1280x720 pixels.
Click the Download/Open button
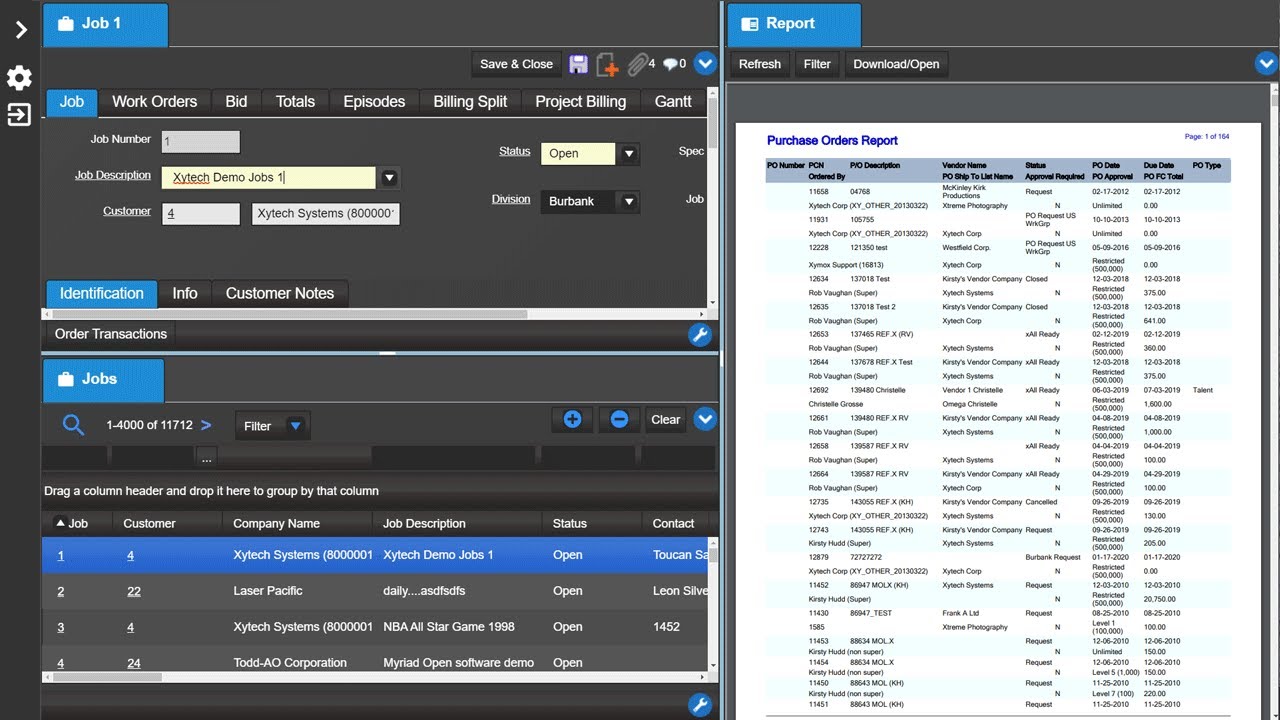[x=896, y=64]
